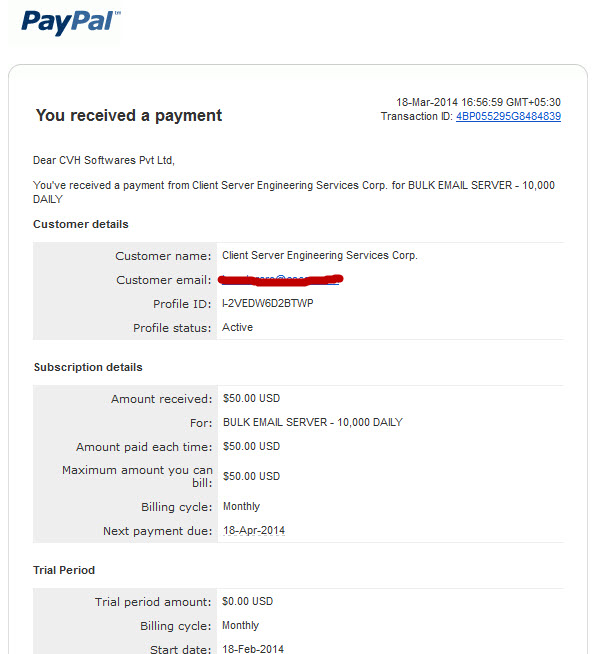
Task: Click the Customer name value
Action: click(x=319, y=255)
